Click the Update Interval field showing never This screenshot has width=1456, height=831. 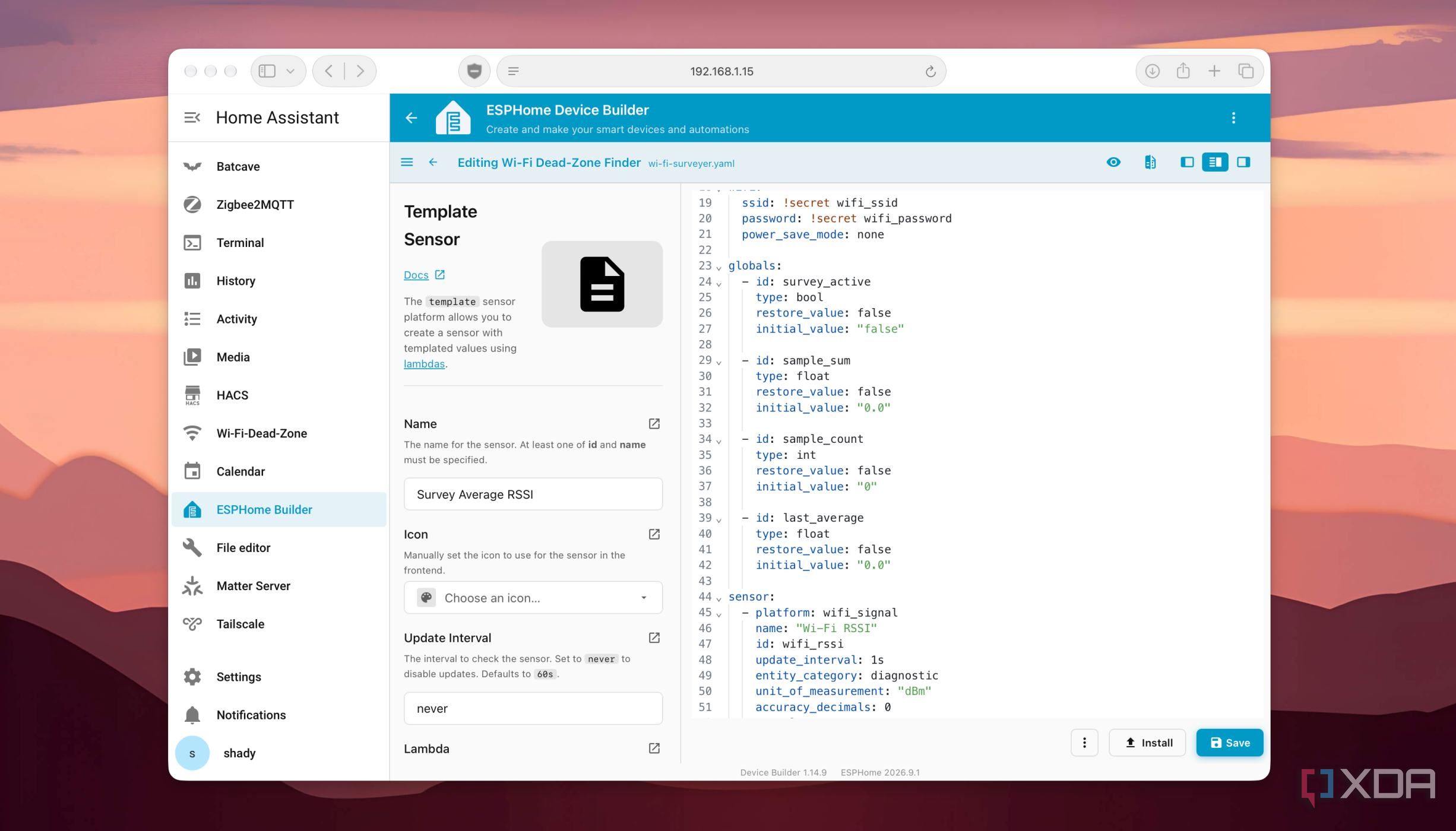point(533,708)
